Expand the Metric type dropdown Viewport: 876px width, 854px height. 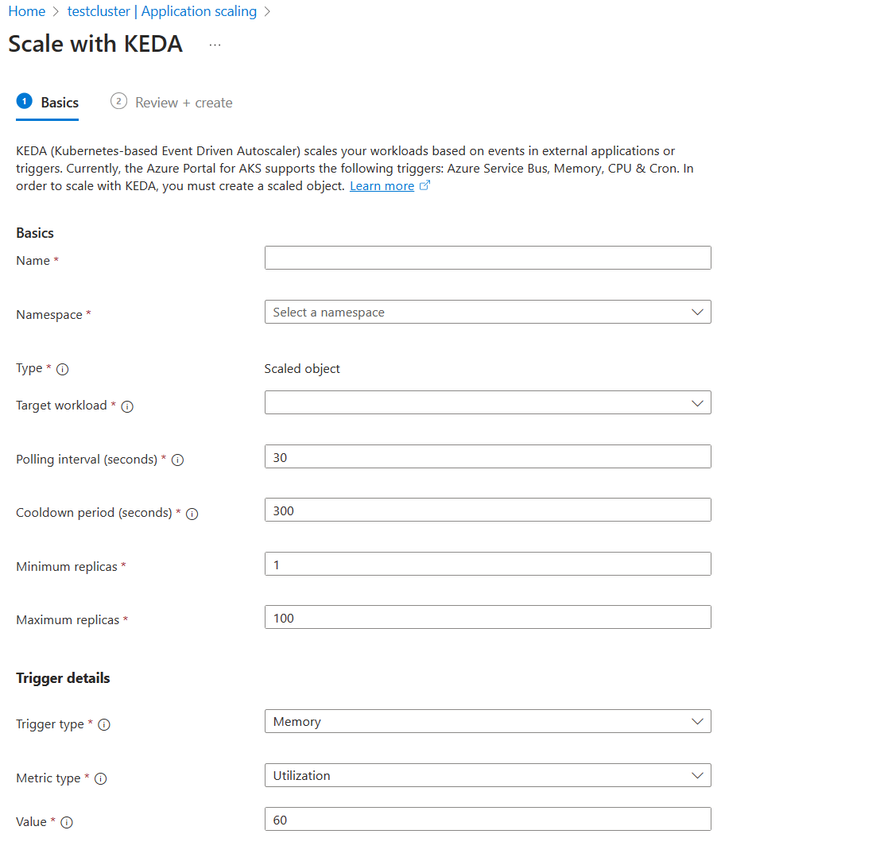487,775
